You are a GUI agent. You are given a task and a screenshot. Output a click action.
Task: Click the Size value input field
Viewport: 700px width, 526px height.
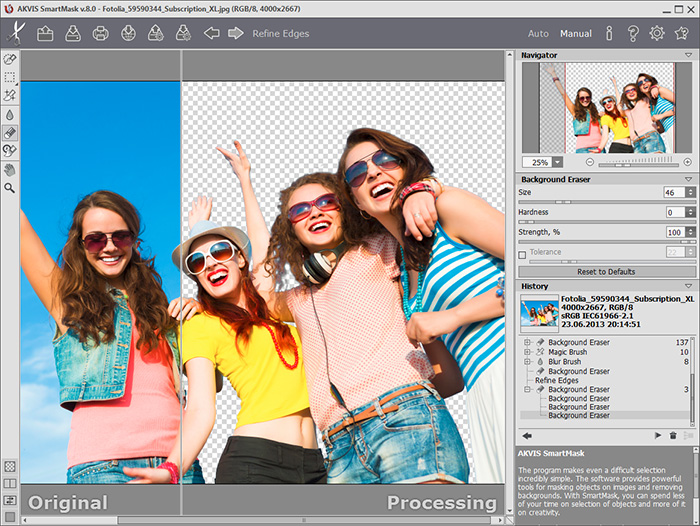coord(674,192)
